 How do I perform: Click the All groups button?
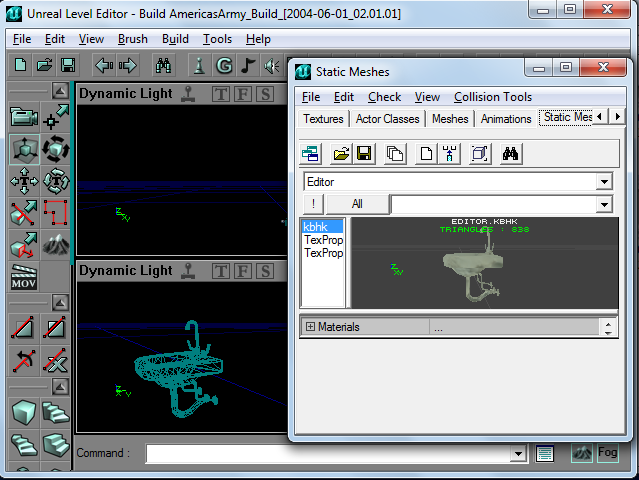(357, 204)
